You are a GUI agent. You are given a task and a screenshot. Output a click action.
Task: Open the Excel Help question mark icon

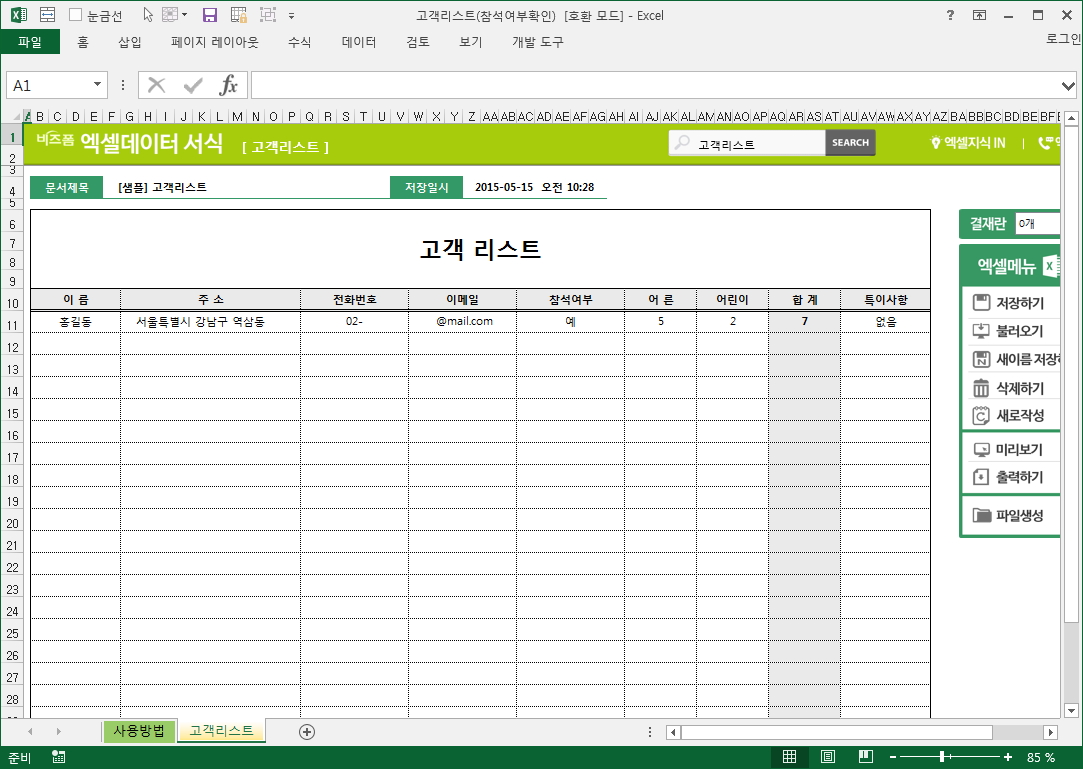click(x=949, y=15)
